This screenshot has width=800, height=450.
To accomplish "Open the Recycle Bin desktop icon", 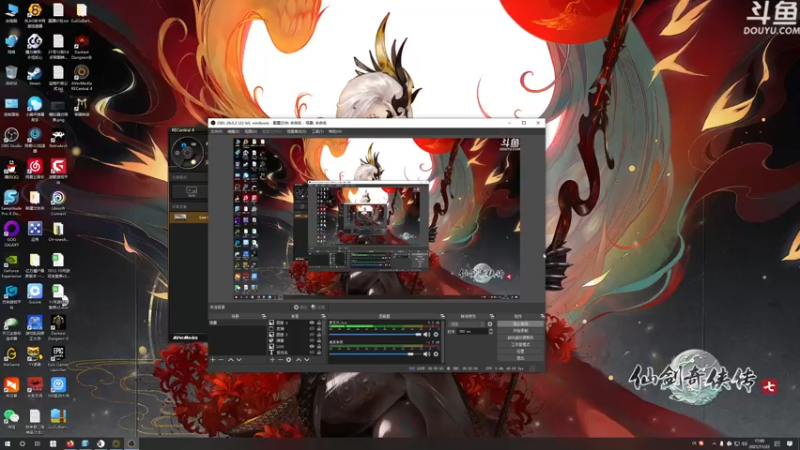I will tap(11, 76).
